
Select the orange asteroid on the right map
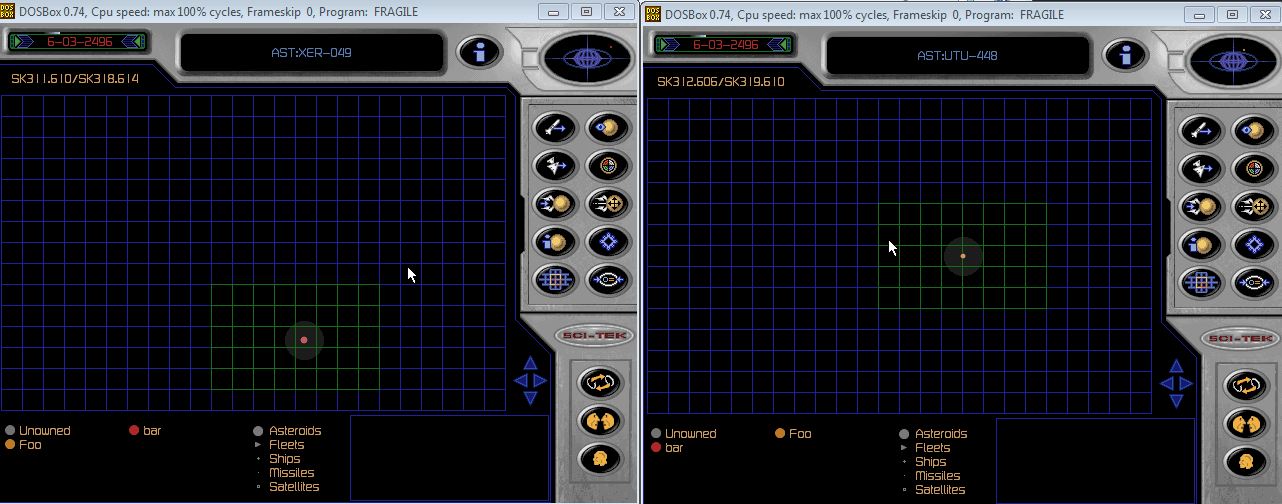(963, 256)
